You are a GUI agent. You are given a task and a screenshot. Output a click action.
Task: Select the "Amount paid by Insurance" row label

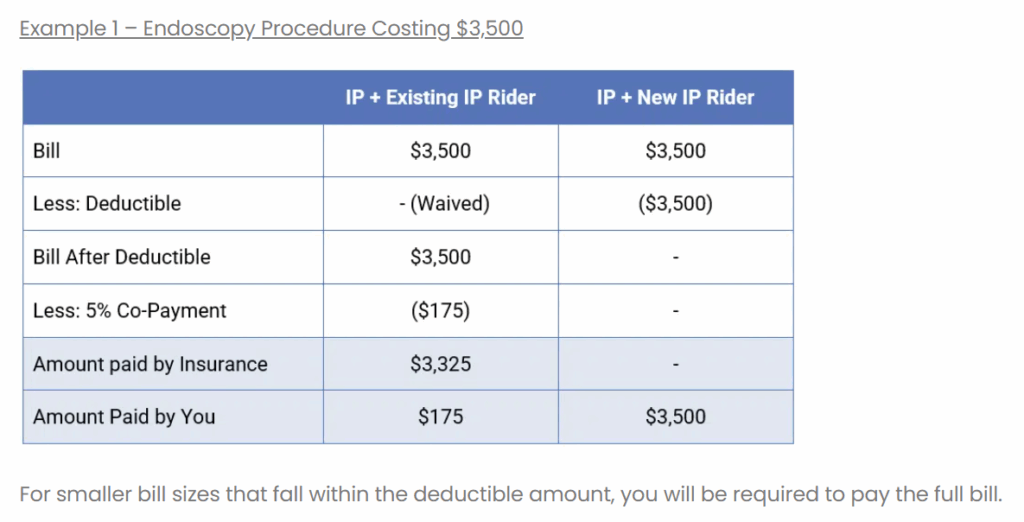click(x=150, y=364)
